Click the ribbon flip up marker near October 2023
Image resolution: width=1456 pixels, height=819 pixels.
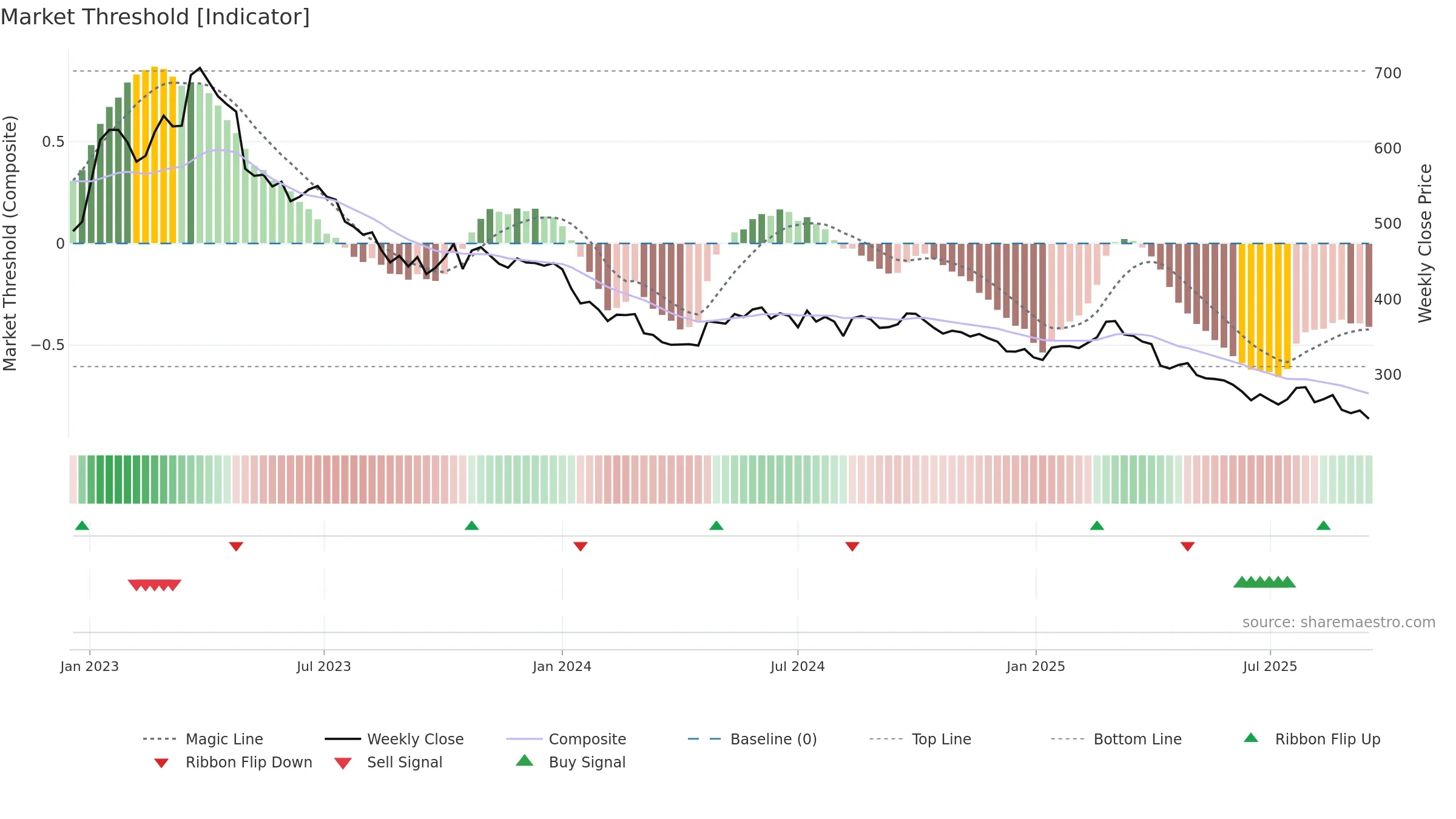[x=471, y=525]
